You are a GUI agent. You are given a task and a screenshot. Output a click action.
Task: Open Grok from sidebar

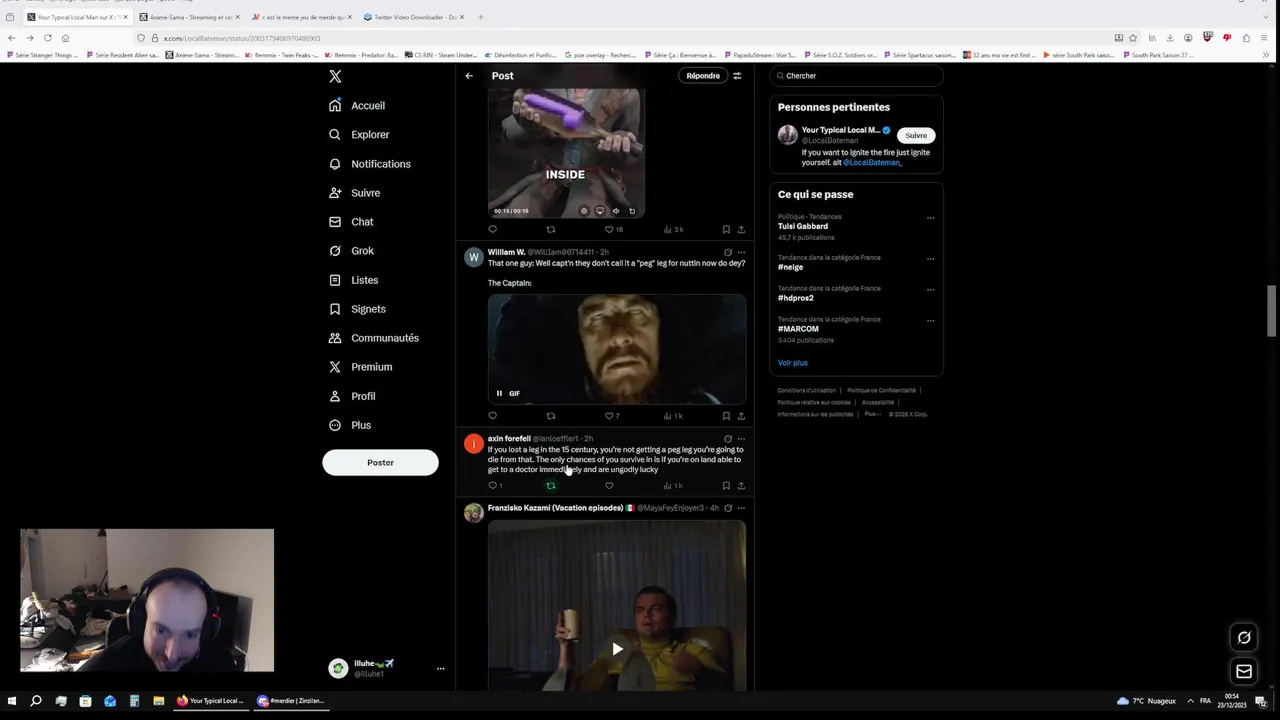351,251
